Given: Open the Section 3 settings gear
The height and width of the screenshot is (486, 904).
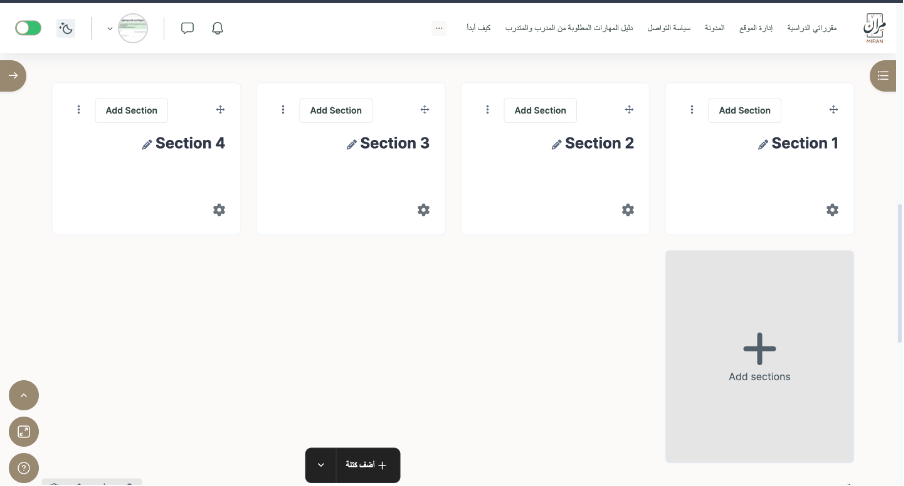Looking at the screenshot, I should (x=423, y=210).
